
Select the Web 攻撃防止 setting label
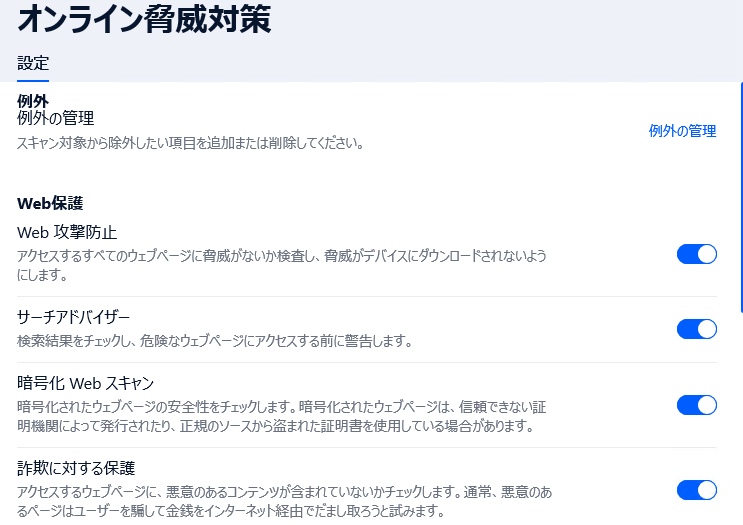67,232
